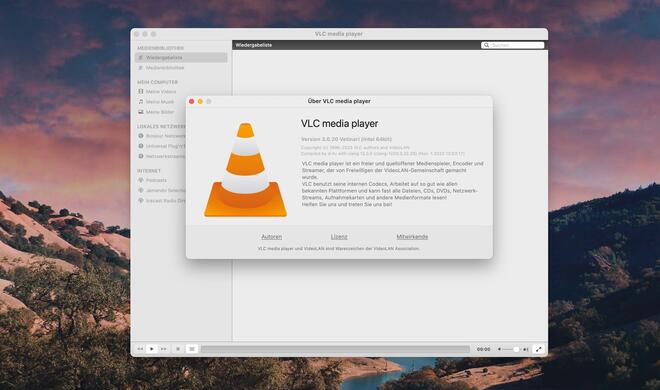Click the music note icon beside Meine Musik
The image size is (660, 390).
(141, 102)
